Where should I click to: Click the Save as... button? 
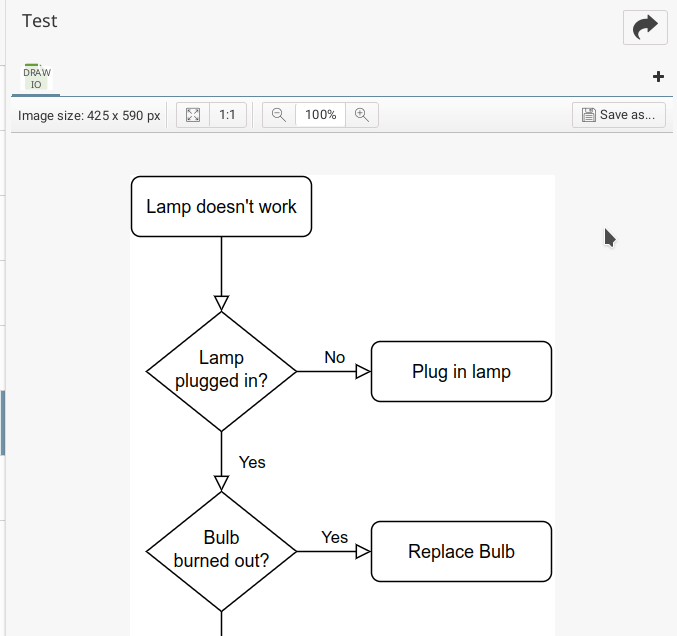coord(619,115)
